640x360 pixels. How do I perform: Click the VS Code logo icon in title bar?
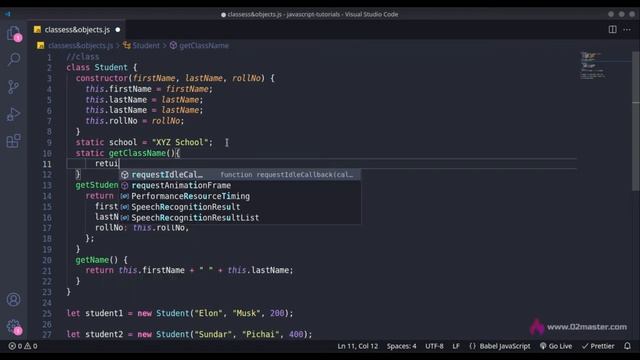(8, 14)
